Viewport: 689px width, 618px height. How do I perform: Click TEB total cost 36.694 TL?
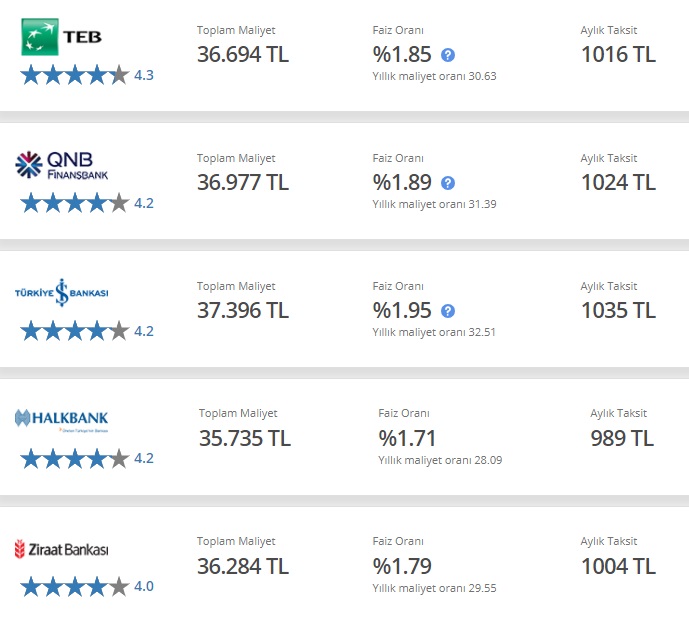[243, 55]
